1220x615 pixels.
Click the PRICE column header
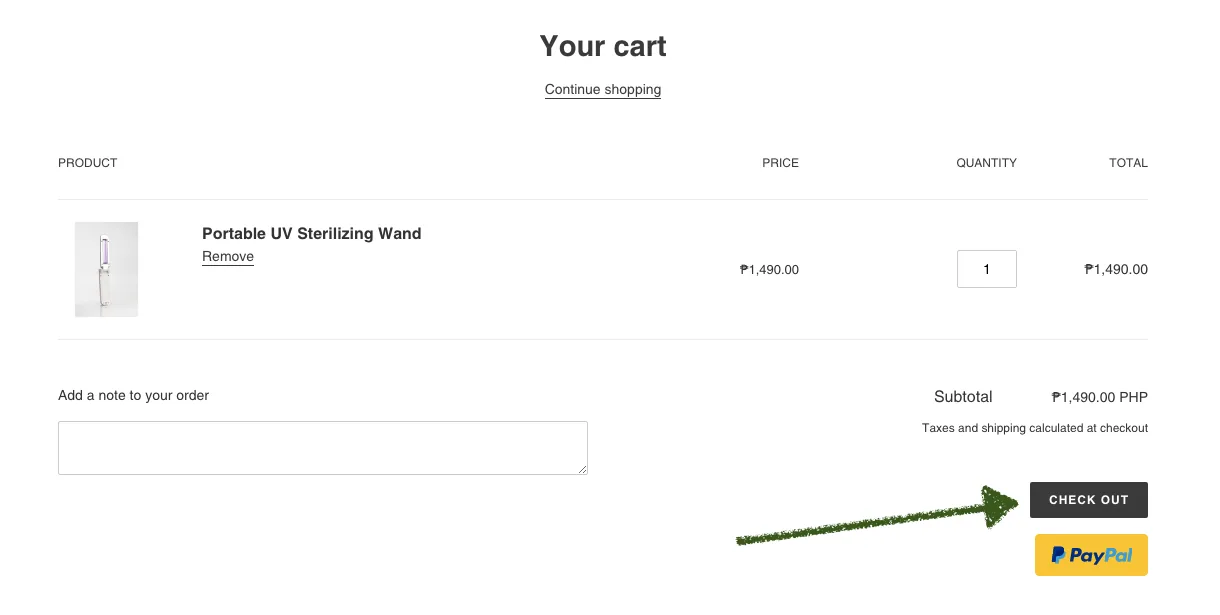click(x=780, y=163)
